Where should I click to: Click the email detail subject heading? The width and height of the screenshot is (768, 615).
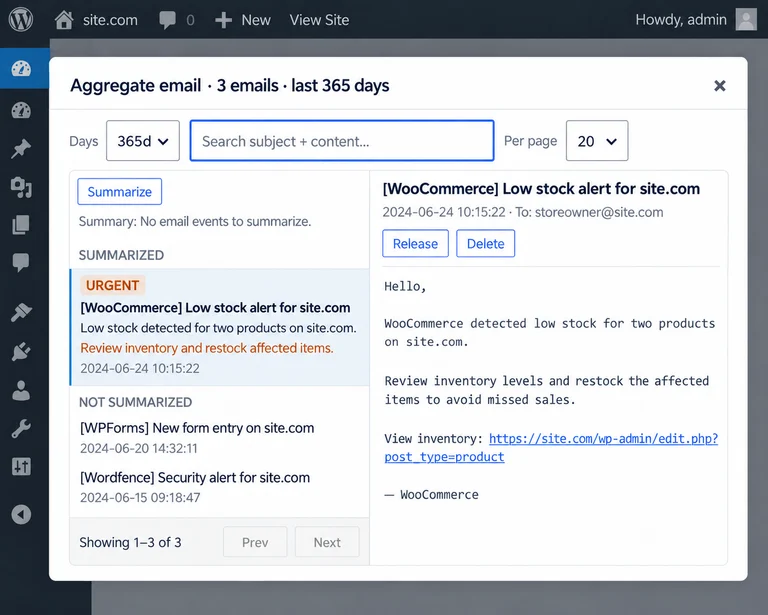[541, 189]
